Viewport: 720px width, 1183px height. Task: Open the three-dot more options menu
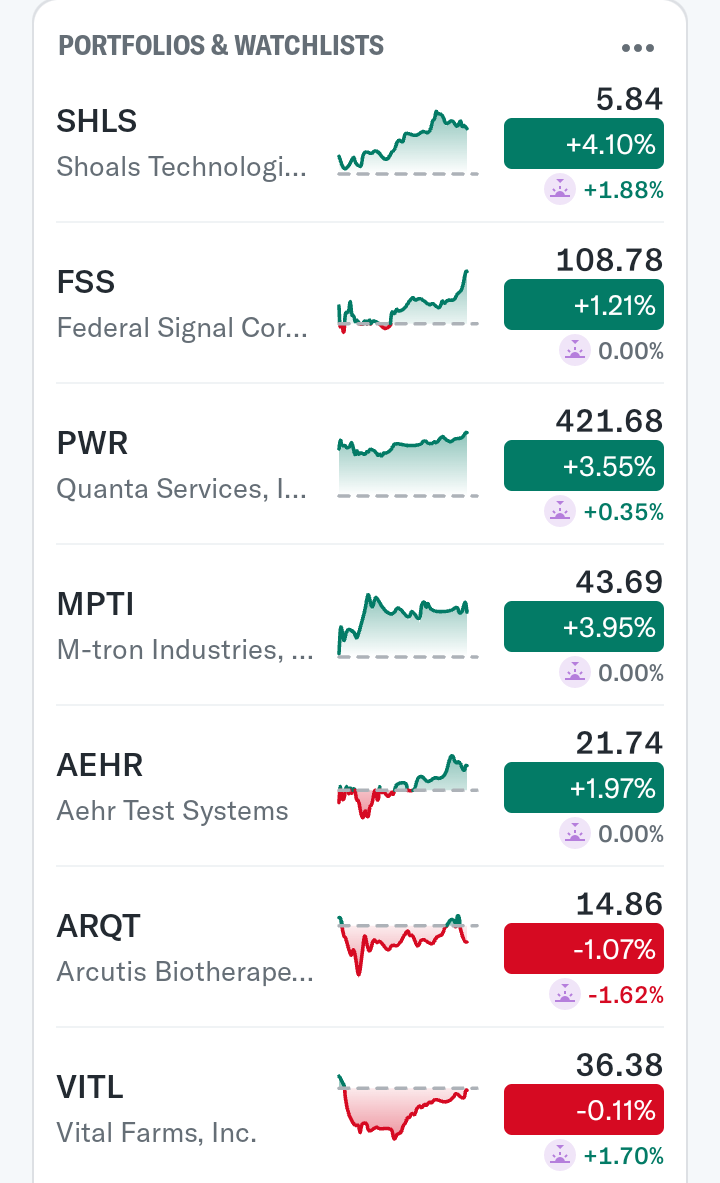tap(637, 48)
